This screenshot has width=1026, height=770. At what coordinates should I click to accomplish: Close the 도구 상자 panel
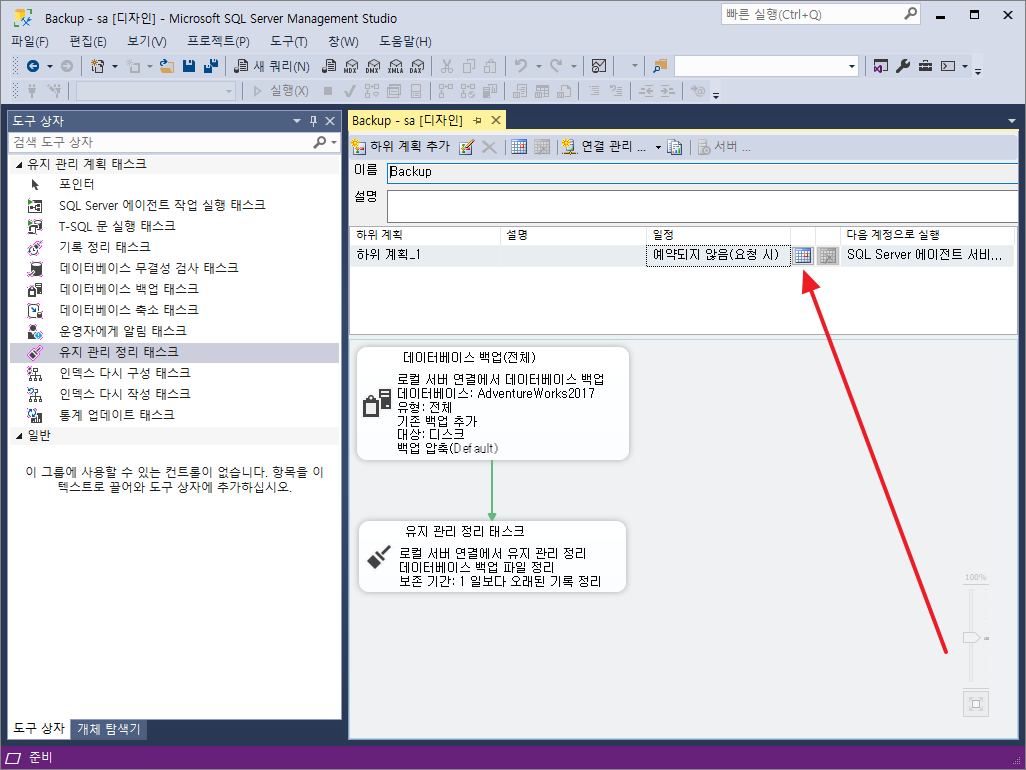coord(330,121)
